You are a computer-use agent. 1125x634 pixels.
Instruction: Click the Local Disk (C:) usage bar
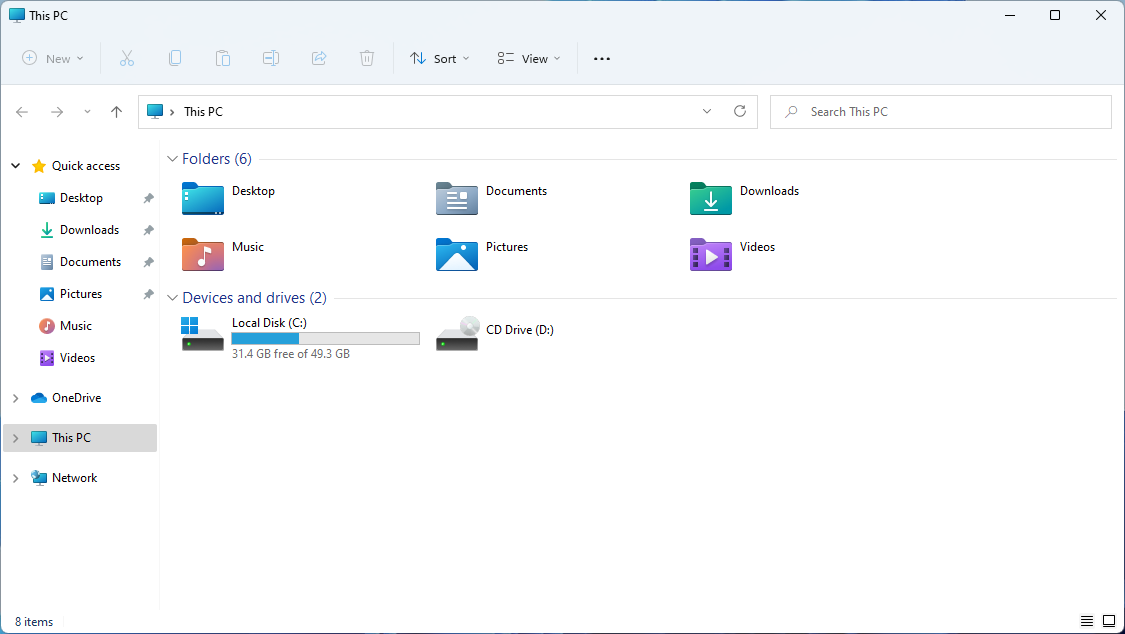click(x=326, y=339)
